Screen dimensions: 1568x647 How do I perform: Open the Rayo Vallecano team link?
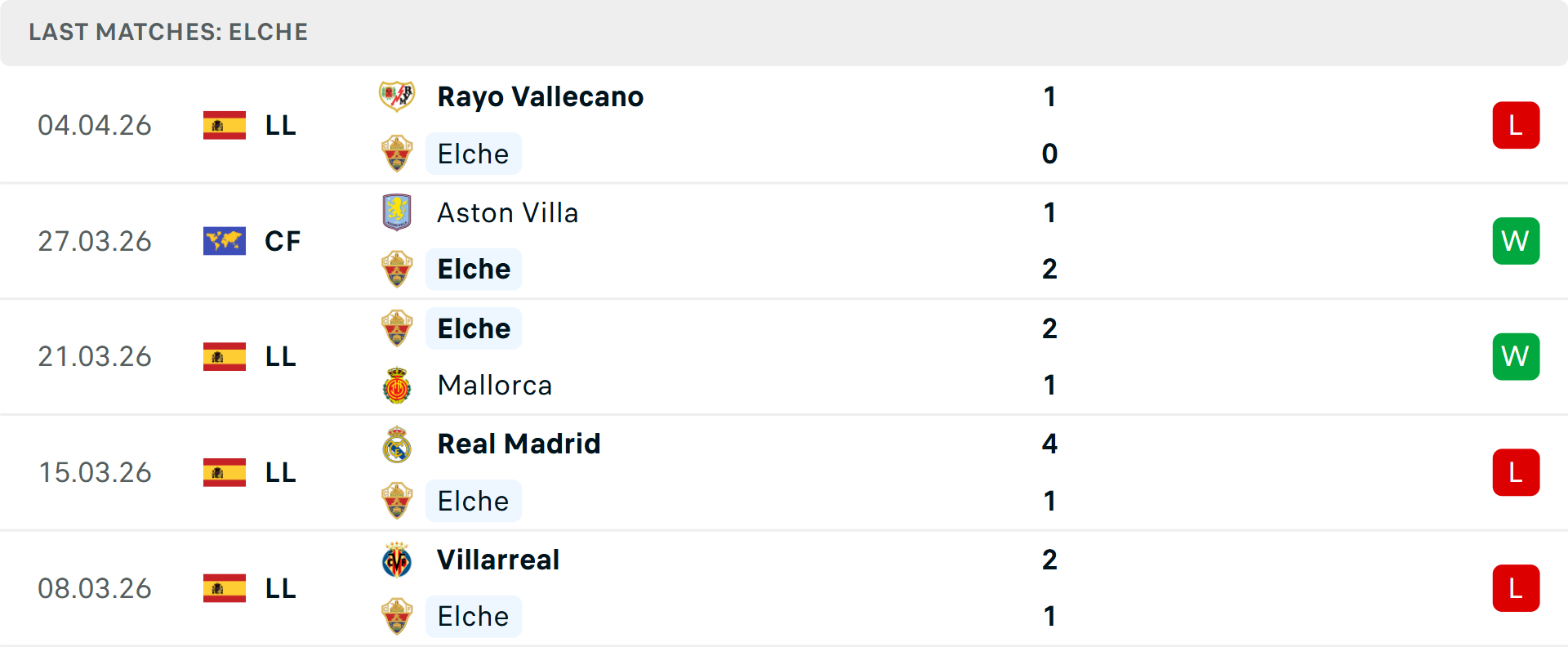tap(540, 96)
